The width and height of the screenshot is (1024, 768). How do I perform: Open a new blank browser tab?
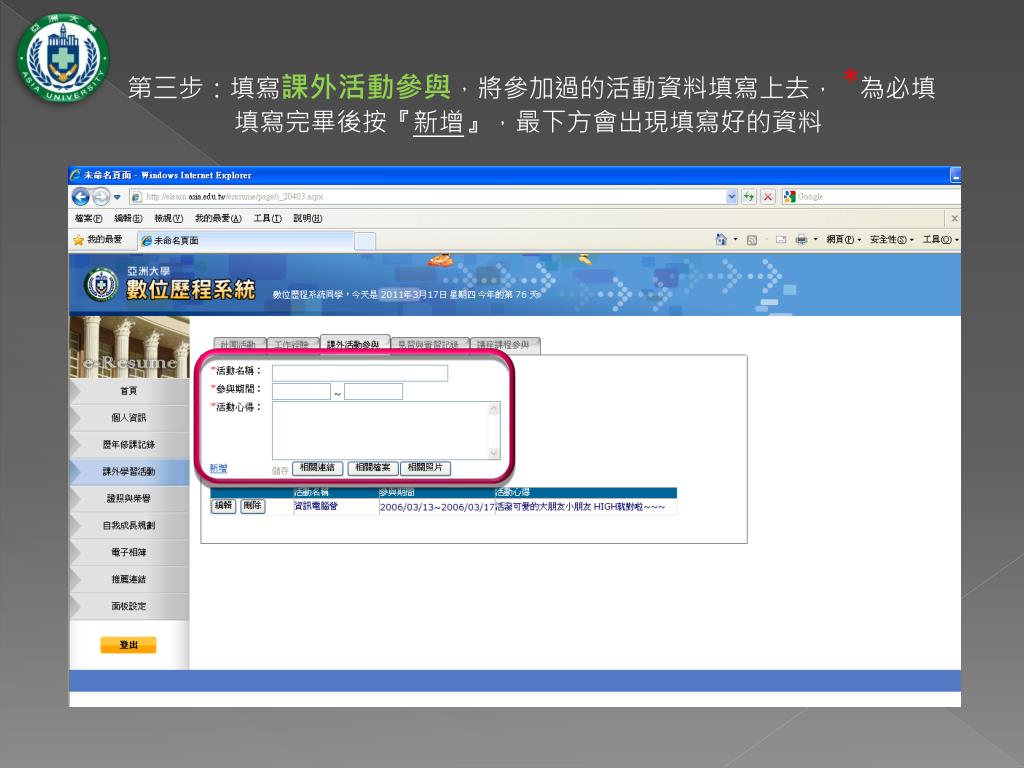[365, 241]
